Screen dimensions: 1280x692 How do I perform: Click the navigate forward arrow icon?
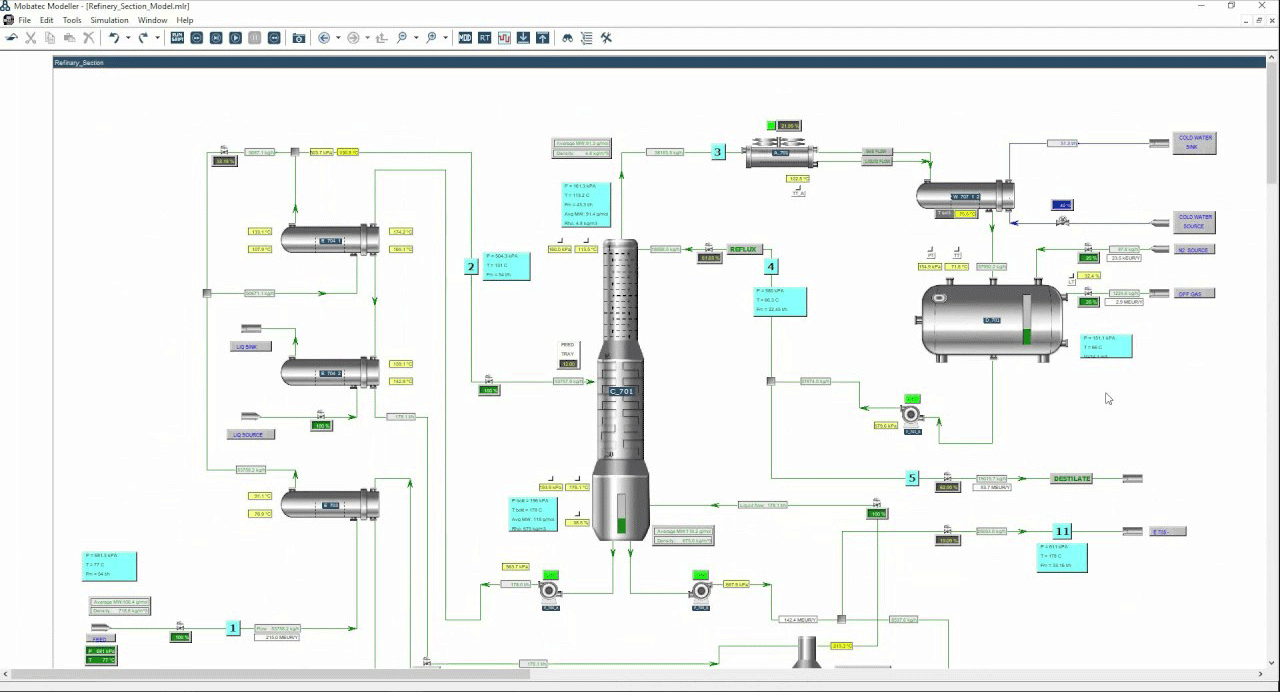point(353,38)
